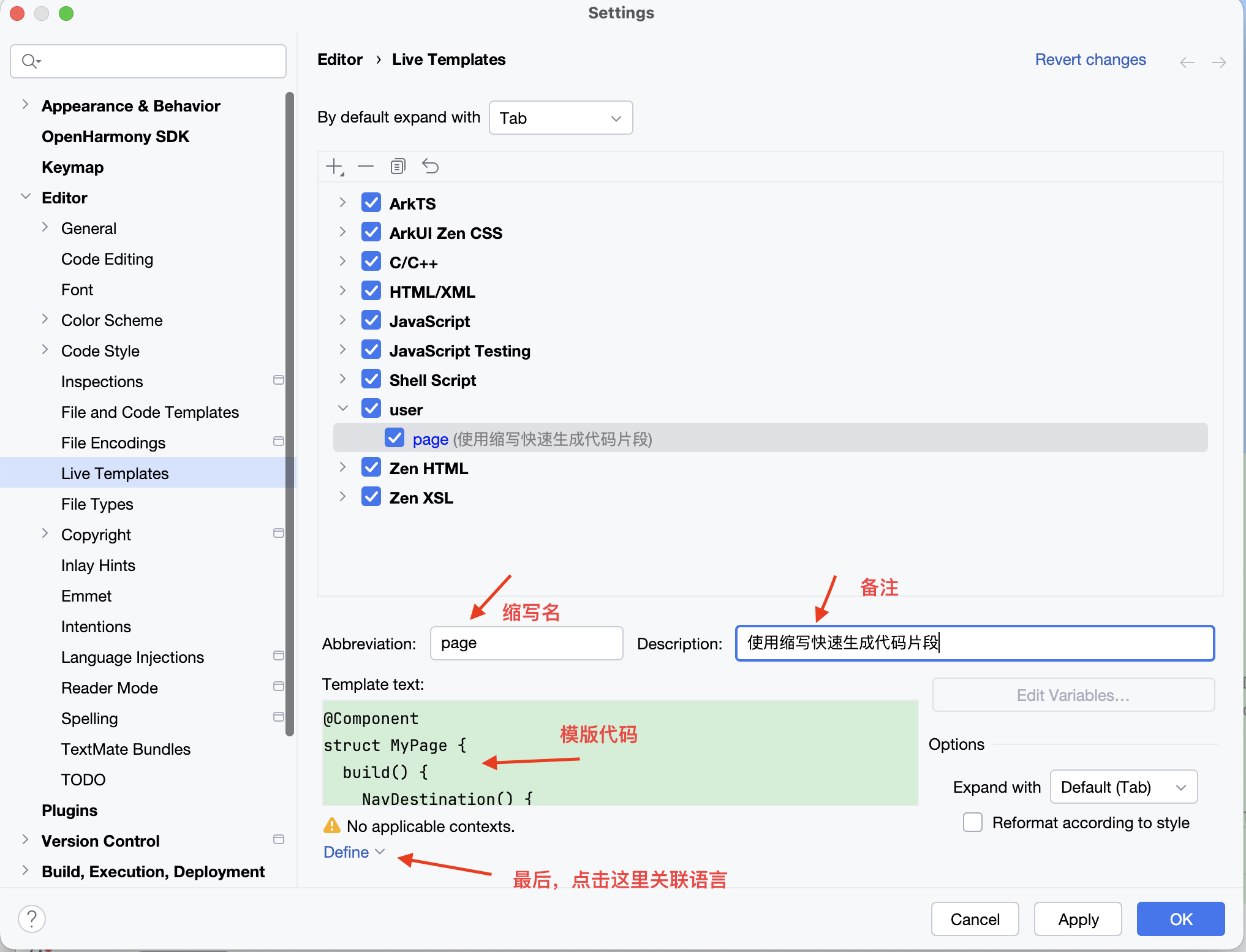1246x952 pixels.
Task: Open the Expand with Default (Tab) dropdown
Action: tap(1123, 787)
